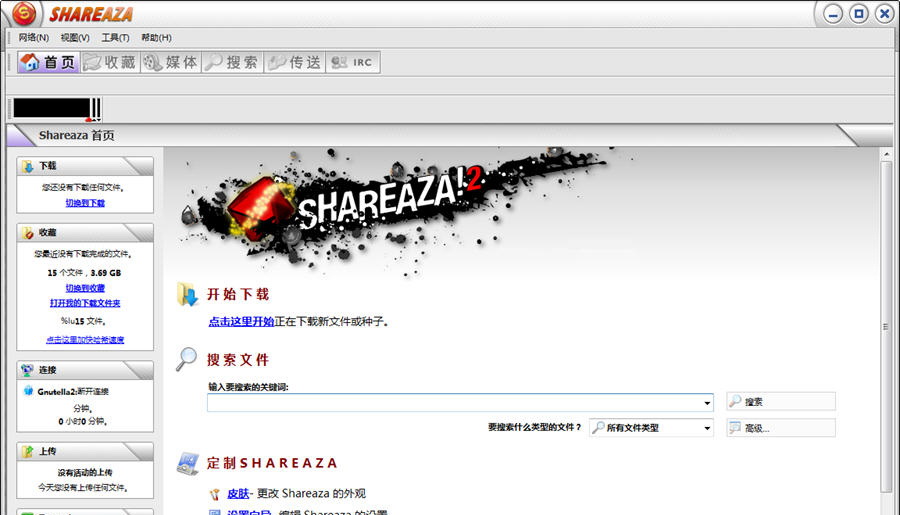
Task: Click the 搜索 button beside keyword field
Action: click(x=781, y=401)
